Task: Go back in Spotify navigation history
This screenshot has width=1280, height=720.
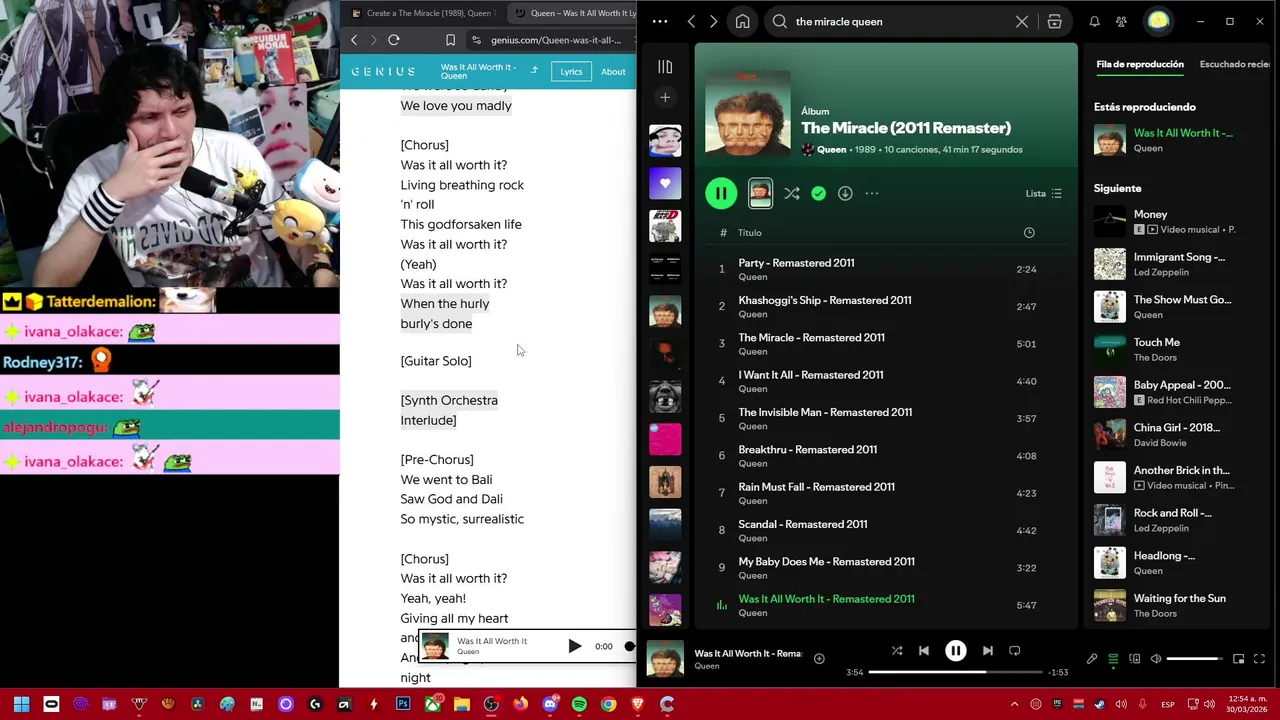Action: pos(691,21)
